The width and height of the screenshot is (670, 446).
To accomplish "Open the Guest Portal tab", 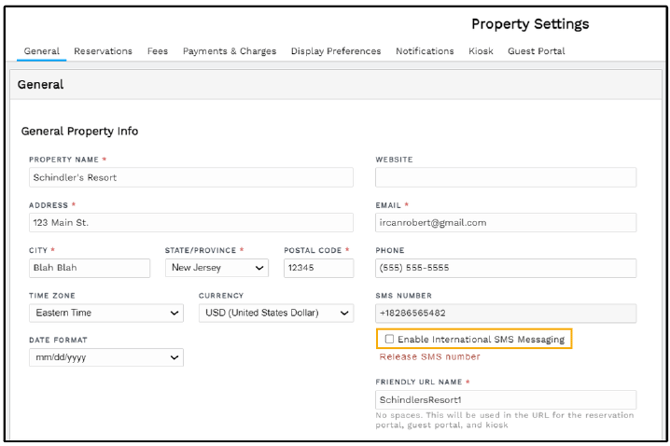I will point(536,51).
